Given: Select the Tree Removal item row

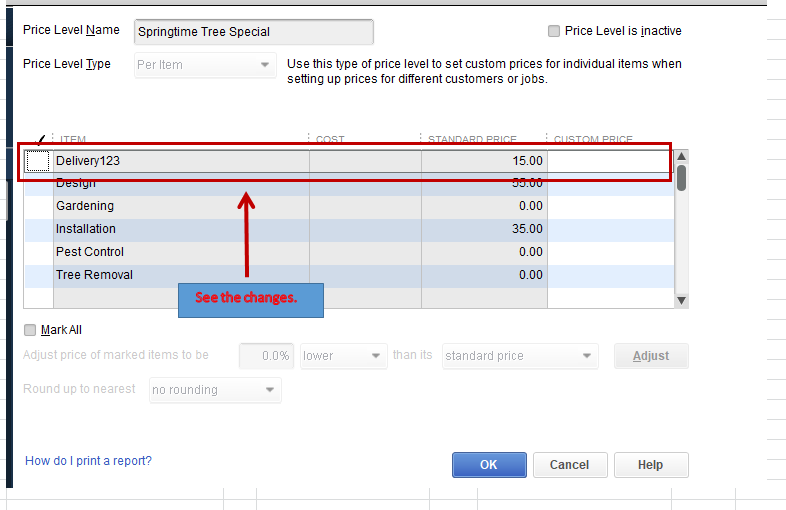Looking at the screenshot, I should tap(180, 275).
